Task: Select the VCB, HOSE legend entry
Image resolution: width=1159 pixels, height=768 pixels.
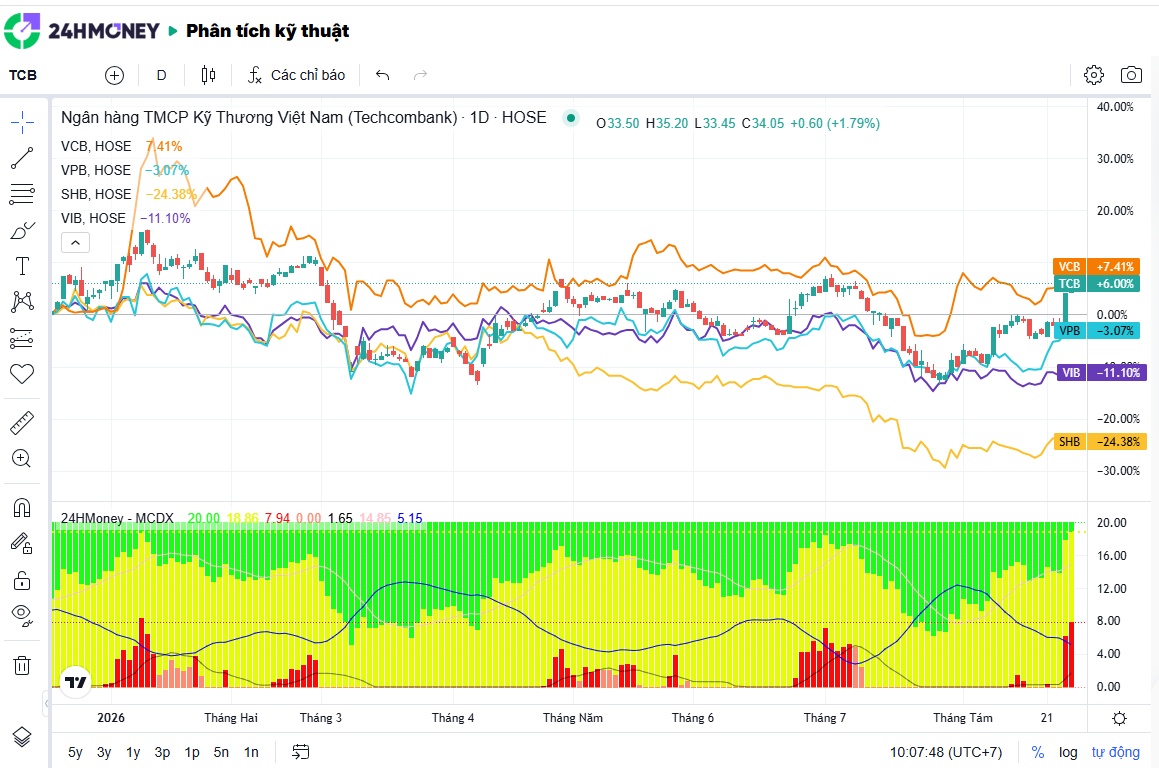Action: 96,146
